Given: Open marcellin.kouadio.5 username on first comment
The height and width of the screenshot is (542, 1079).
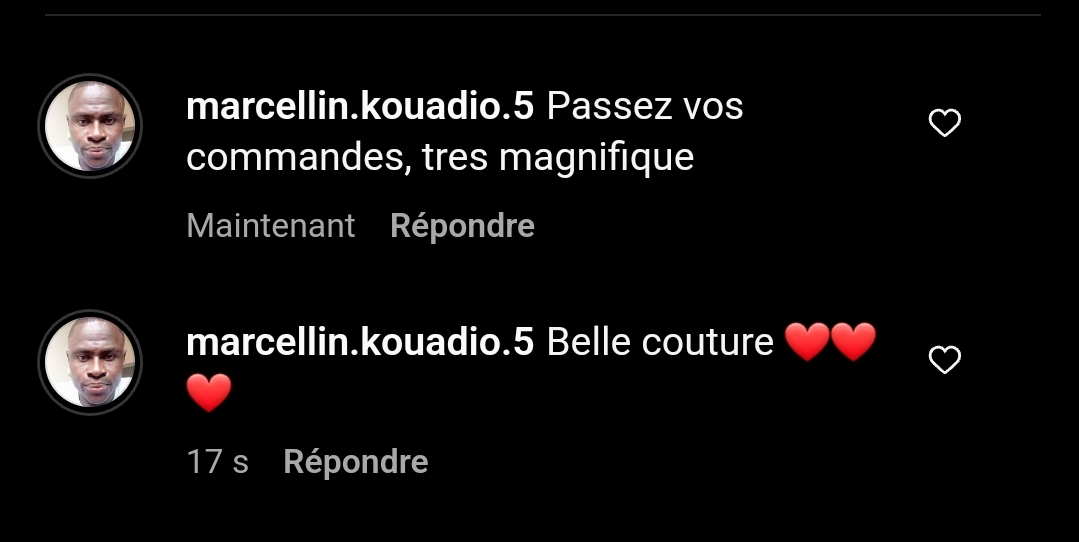Looking at the screenshot, I should click(360, 107).
